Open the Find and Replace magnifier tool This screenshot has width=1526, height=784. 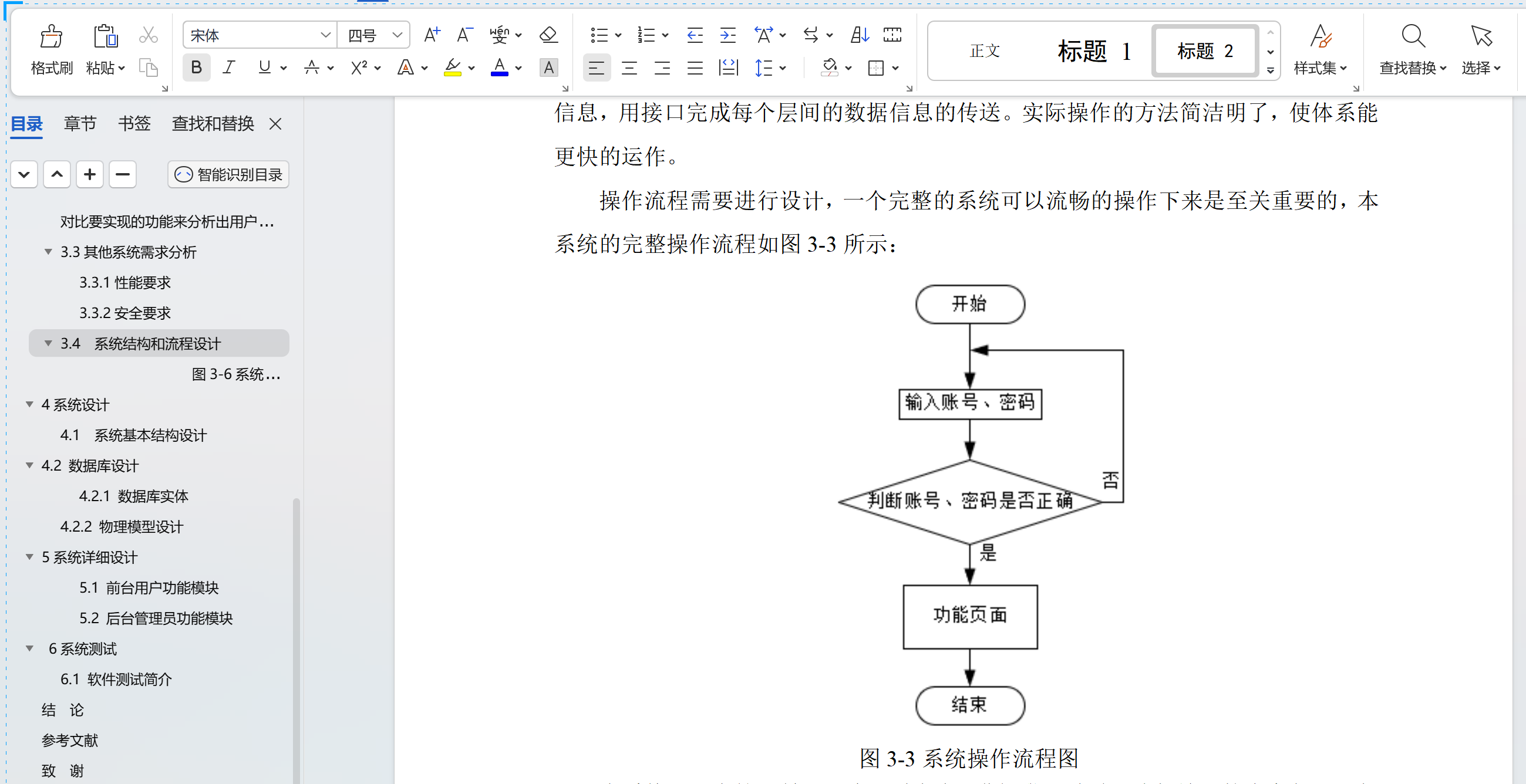tap(1412, 37)
